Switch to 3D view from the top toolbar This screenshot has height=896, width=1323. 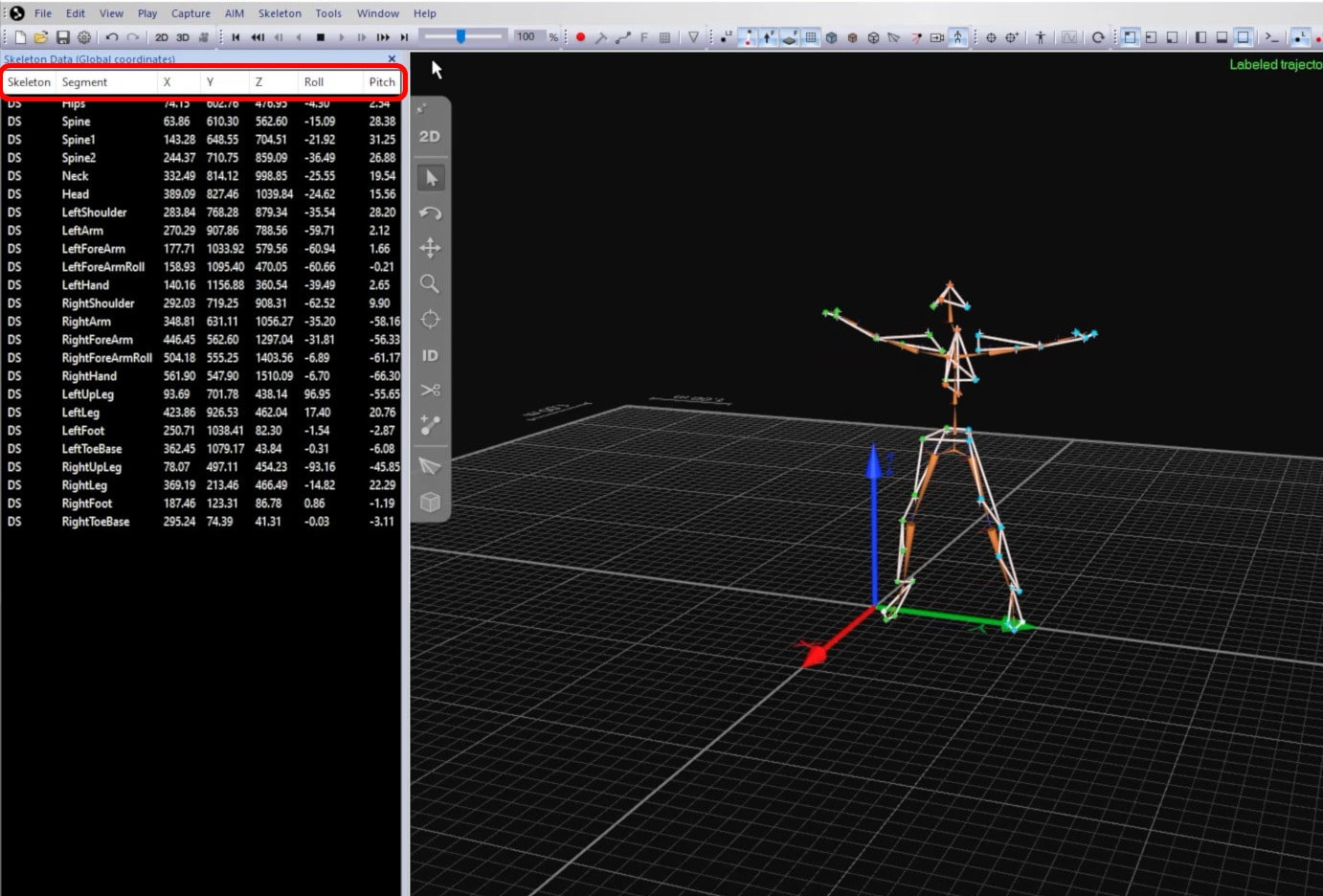coord(182,37)
